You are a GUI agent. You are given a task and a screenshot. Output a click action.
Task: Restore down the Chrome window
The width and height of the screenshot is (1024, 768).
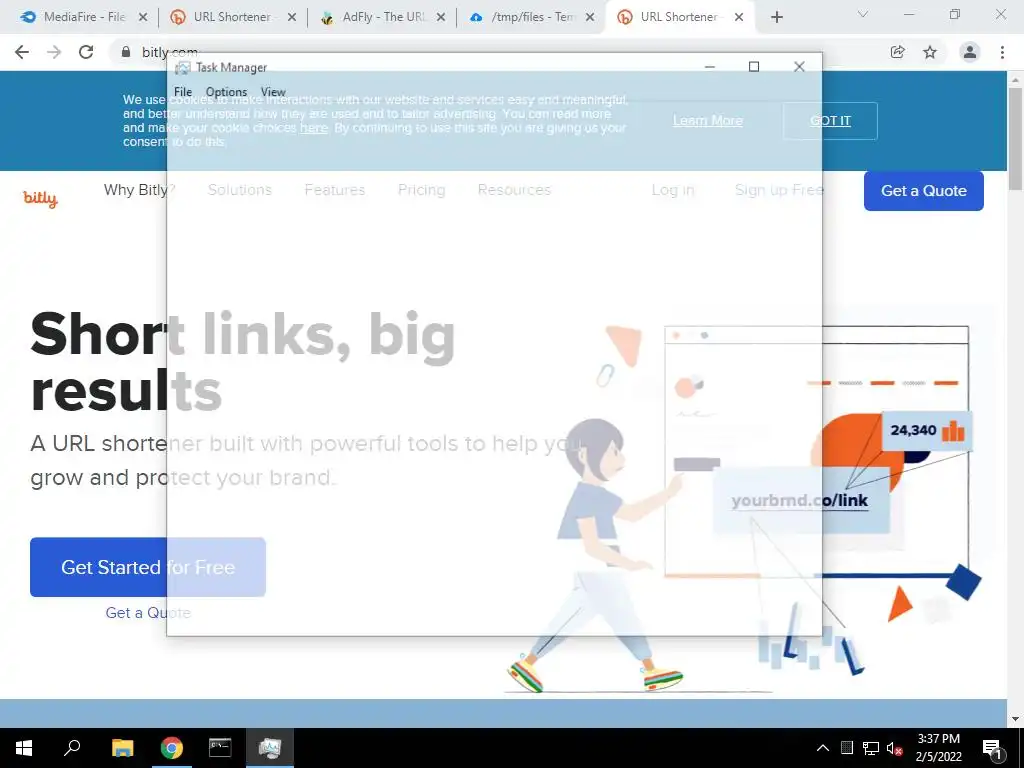pos(955,14)
